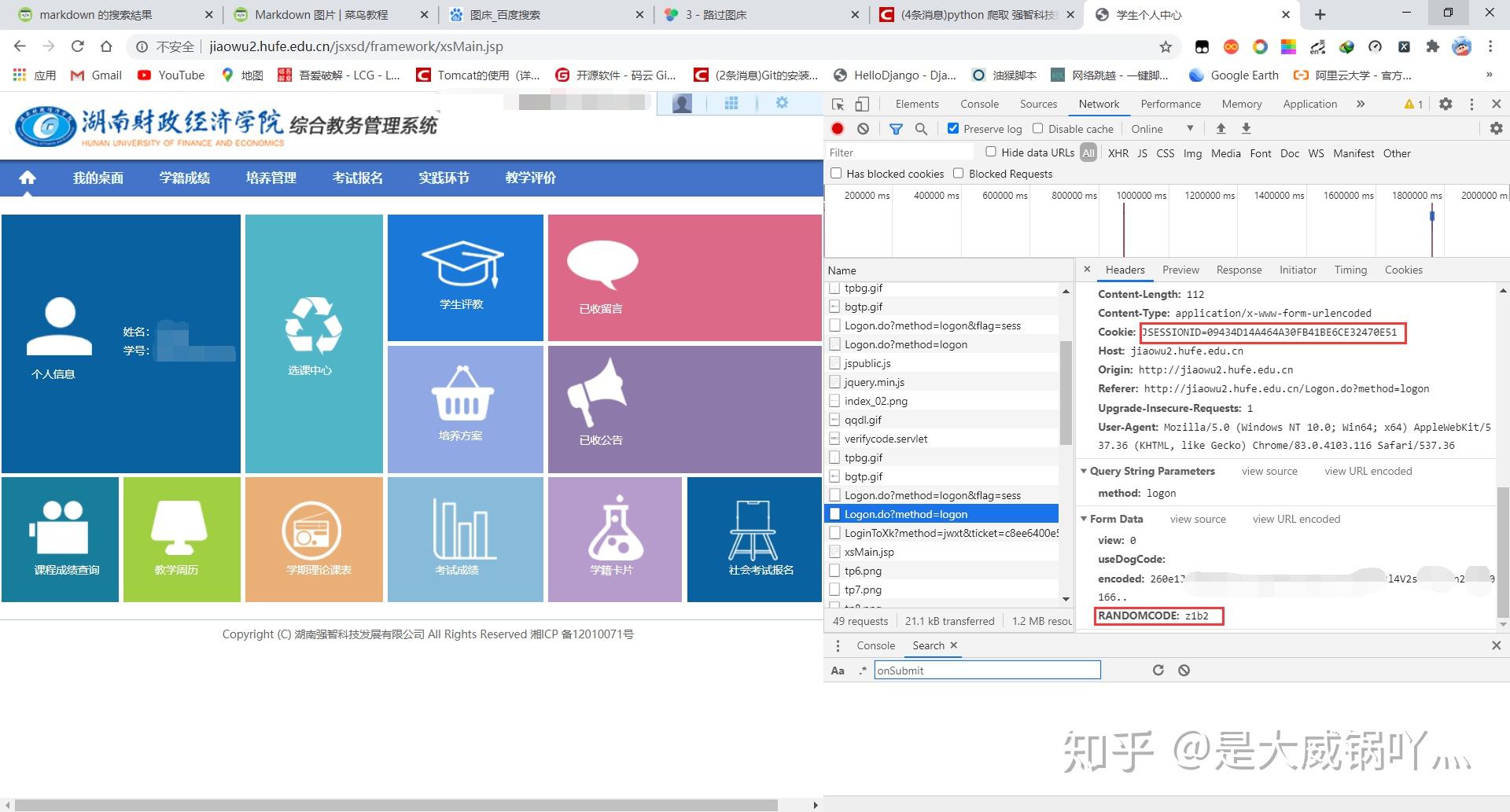This screenshot has width=1510, height=812.
Task: Open DevTools main settings gear
Action: pos(1446,104)
